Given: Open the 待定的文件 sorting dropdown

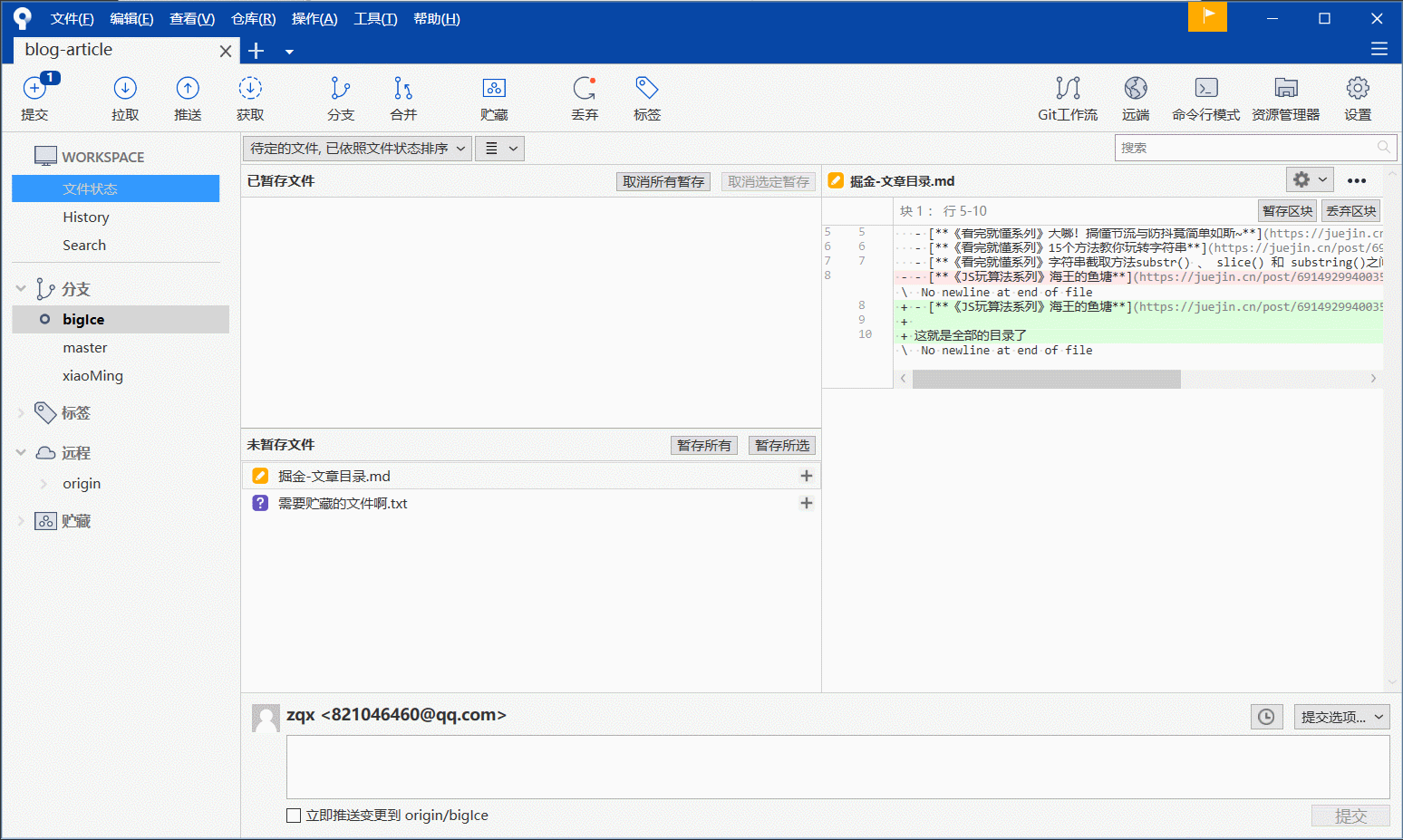Looking at the screenshot, I should [357, 149].
